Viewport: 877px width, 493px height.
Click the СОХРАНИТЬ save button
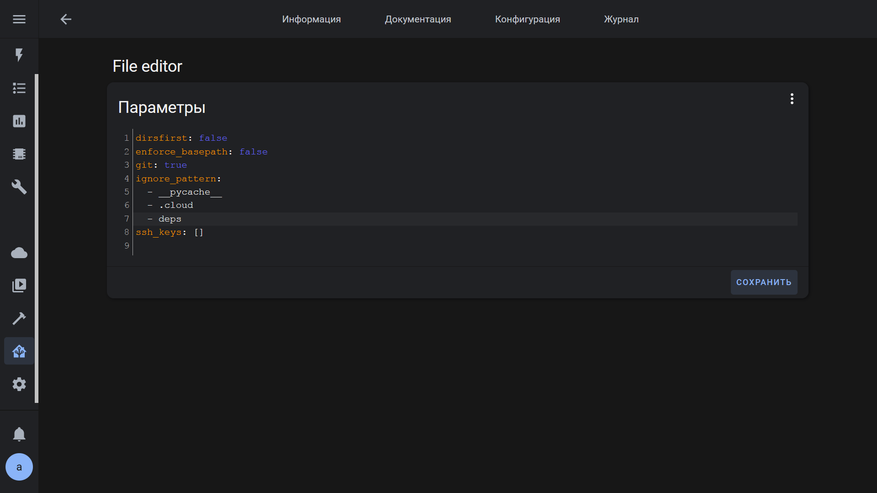click(x=764, y=283)
